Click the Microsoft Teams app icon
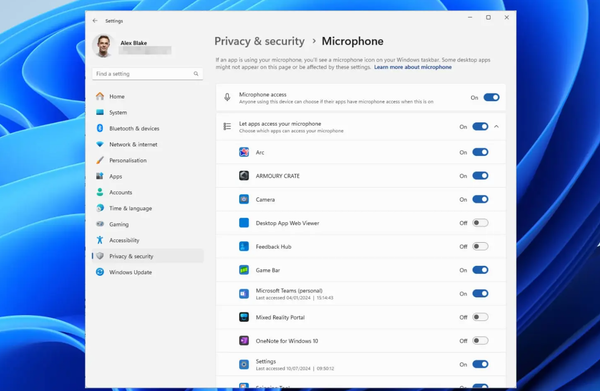This screenshot has width=600, height=391. (244, 293)
